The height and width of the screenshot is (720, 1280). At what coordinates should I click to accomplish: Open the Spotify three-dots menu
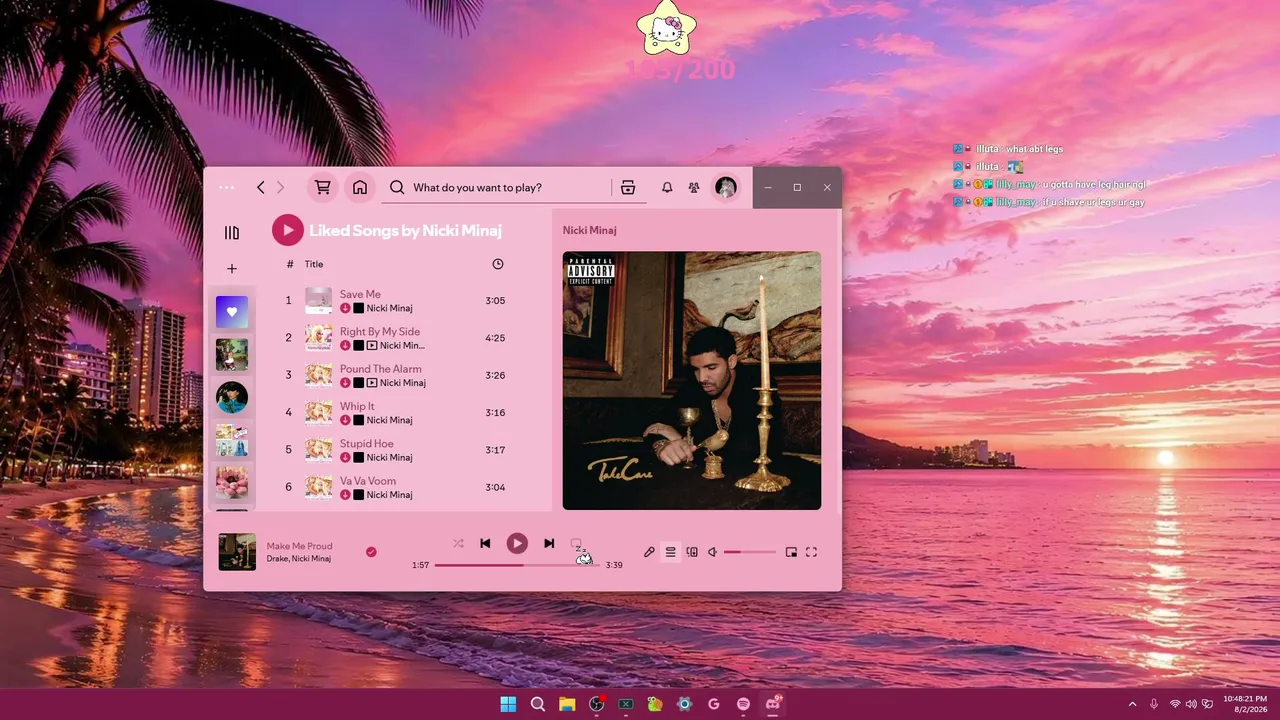click(226, 187)
